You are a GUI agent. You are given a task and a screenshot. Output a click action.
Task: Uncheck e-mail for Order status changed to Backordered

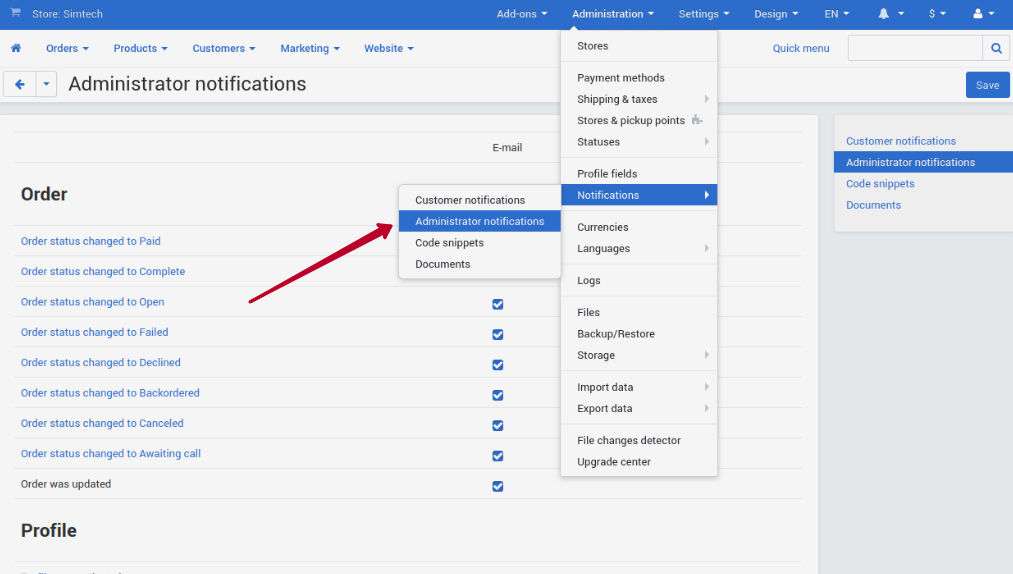coord(497,395)
